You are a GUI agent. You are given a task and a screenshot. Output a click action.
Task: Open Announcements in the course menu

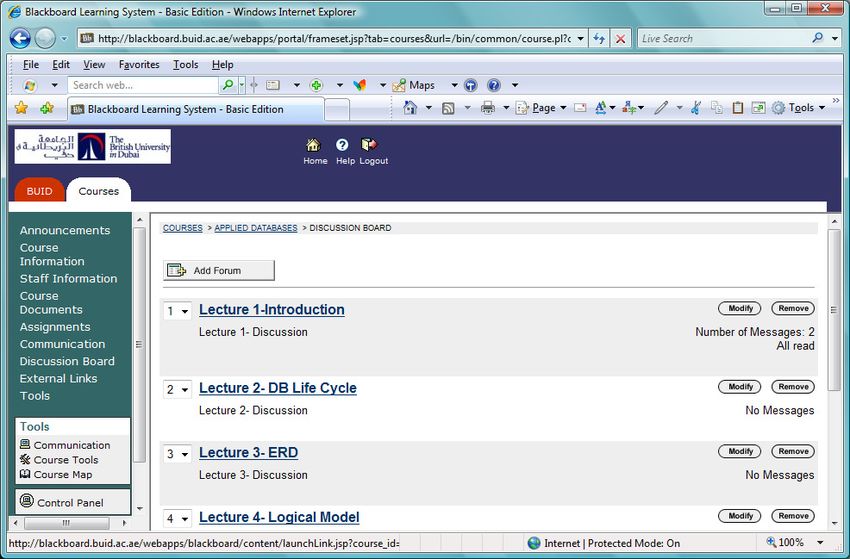[65, 230]
